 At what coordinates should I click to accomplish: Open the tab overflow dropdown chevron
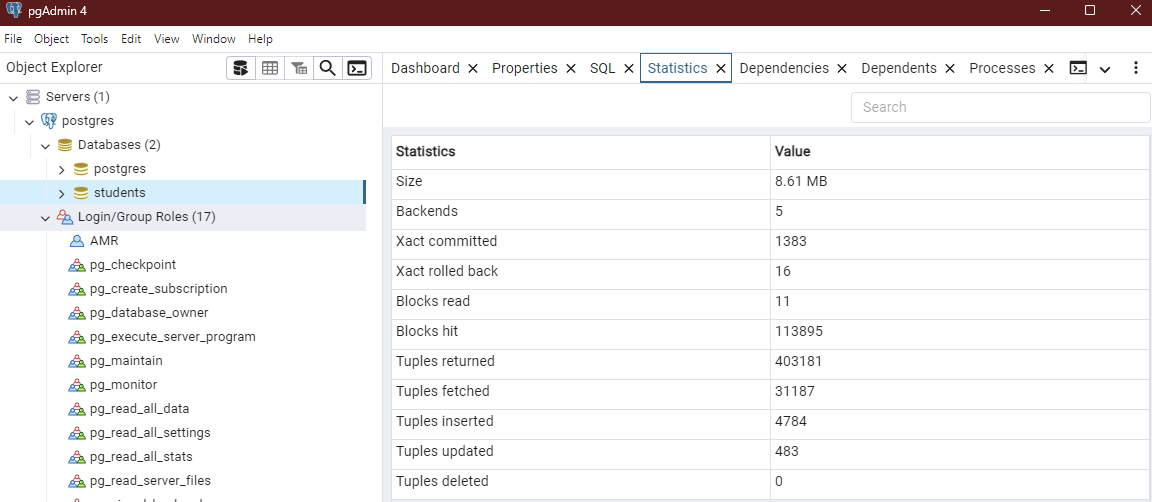pyautogui.click(x=1105, y=69)
